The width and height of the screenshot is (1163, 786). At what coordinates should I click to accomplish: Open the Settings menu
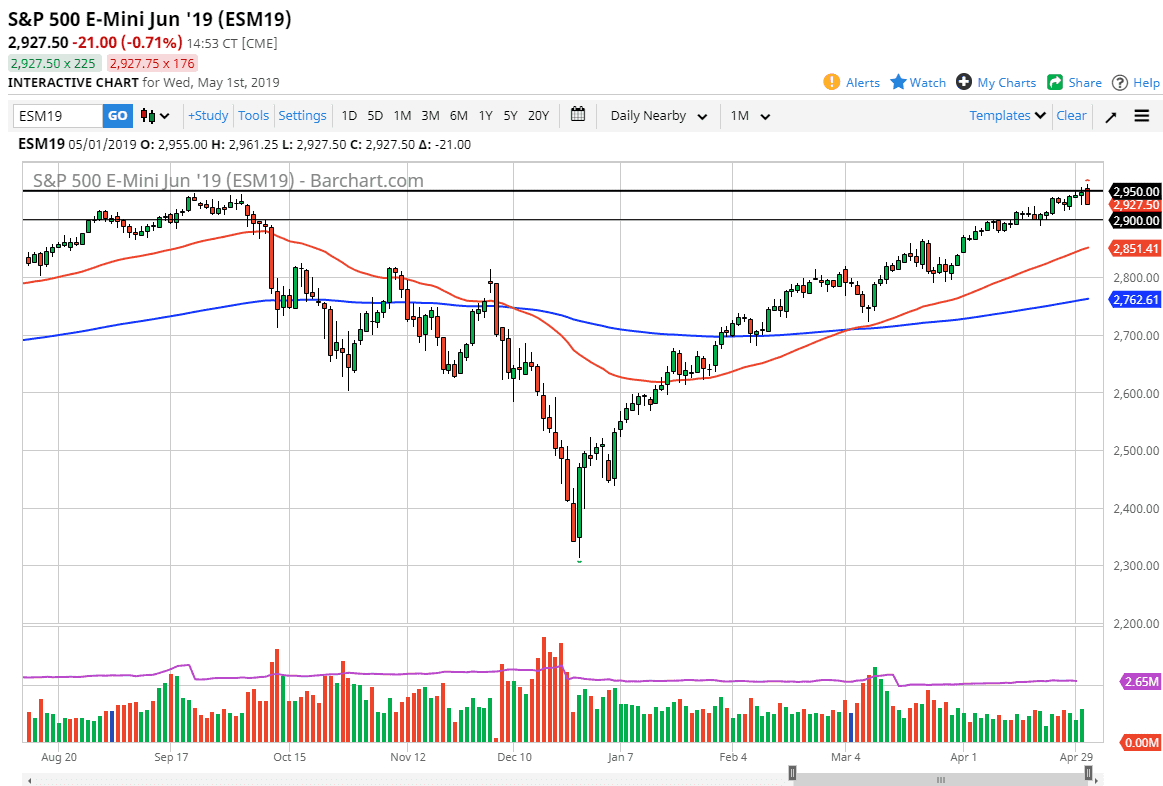pyautogui.click(x=302, y=115)
